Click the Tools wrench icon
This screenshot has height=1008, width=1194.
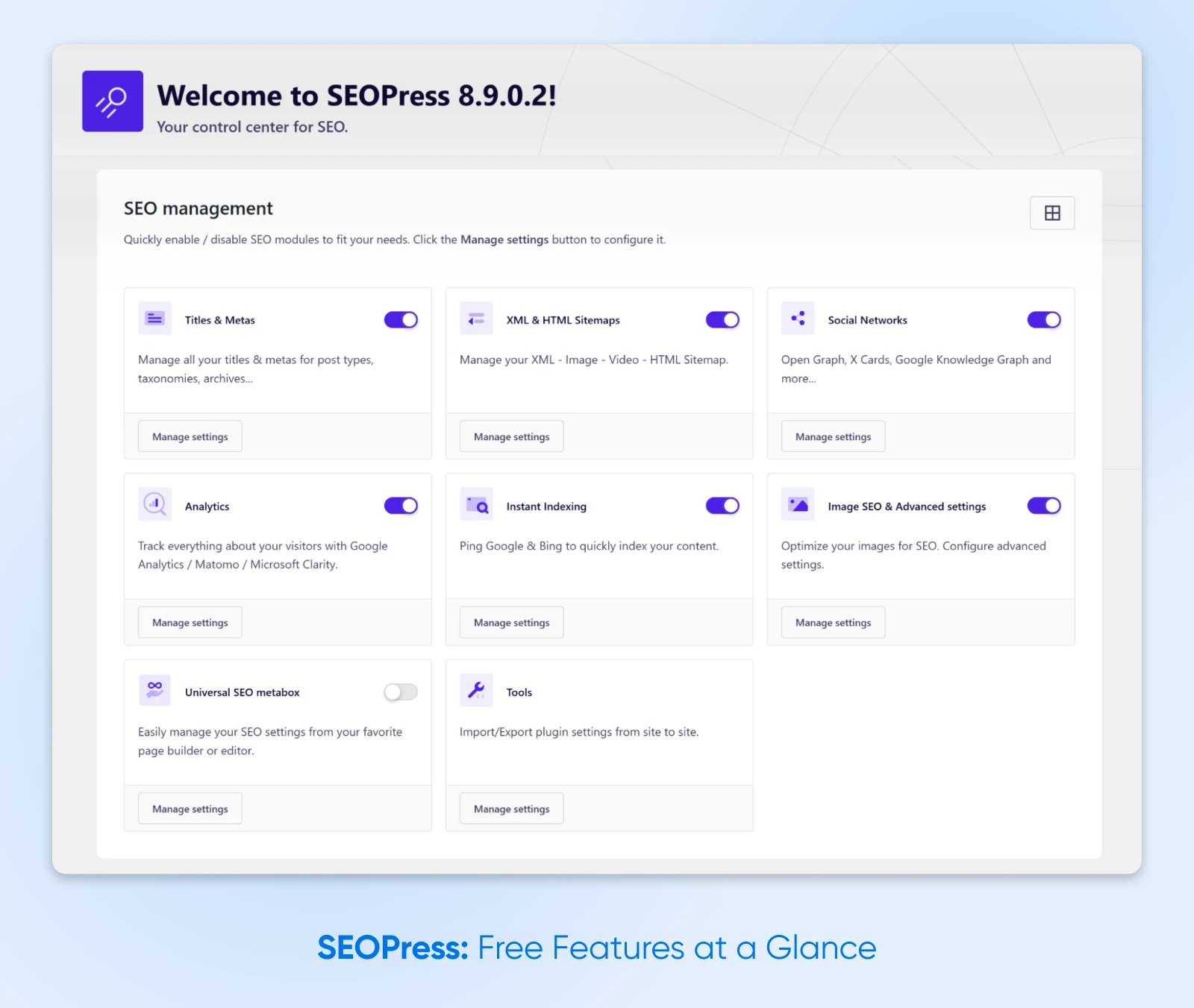(x=476, y=690)
